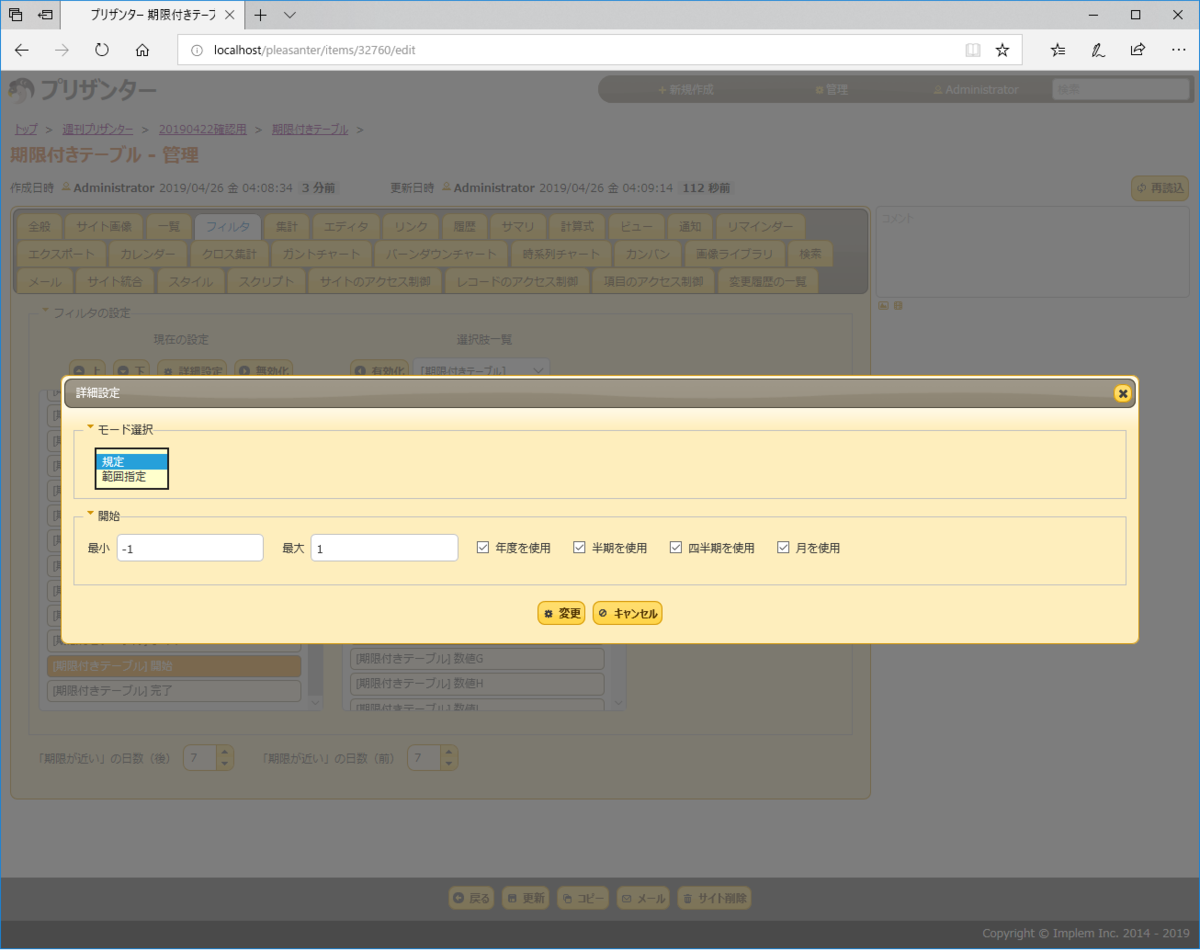Open the browser settings and more menu
This screenshot has height=952, width=1200.
point(1178,50)
